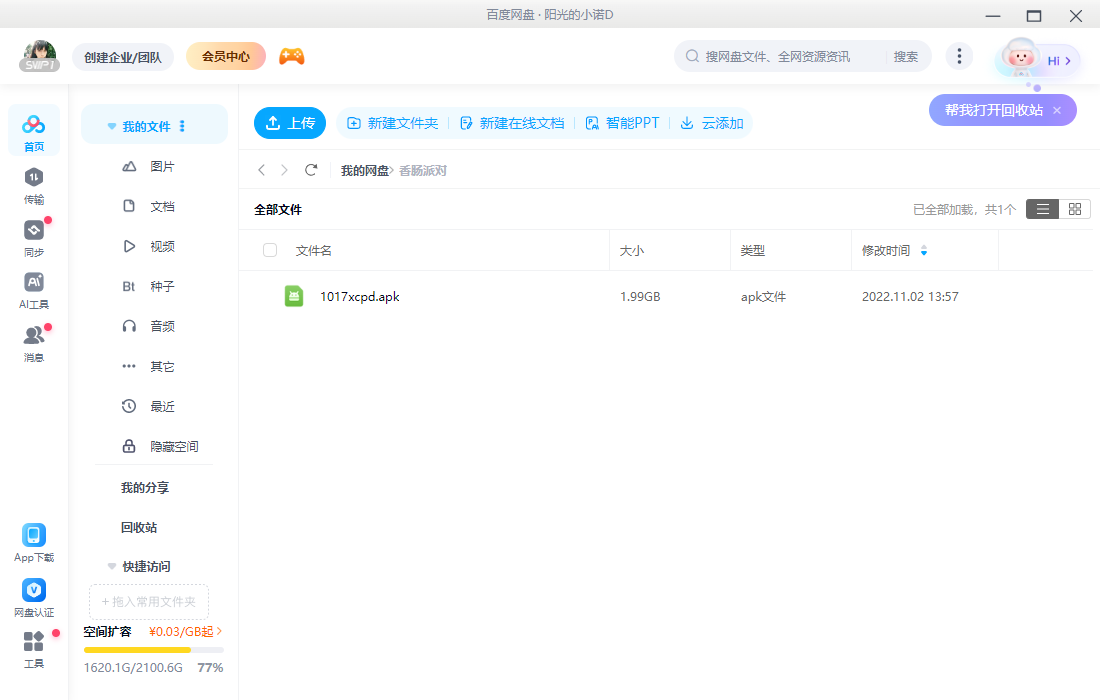Toggle list view display mode
The image size is (1100, 700).
(1043, 208)
